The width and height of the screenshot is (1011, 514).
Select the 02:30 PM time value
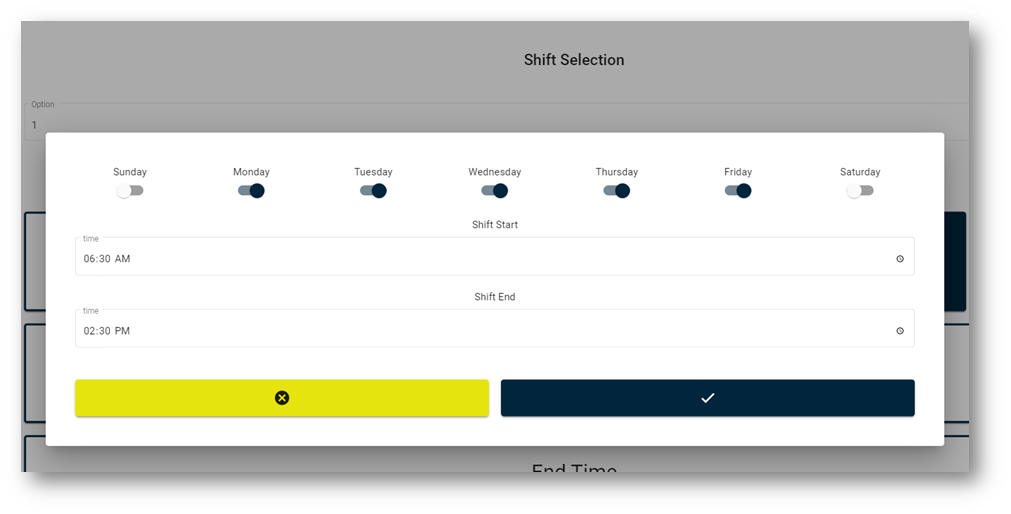107,331
